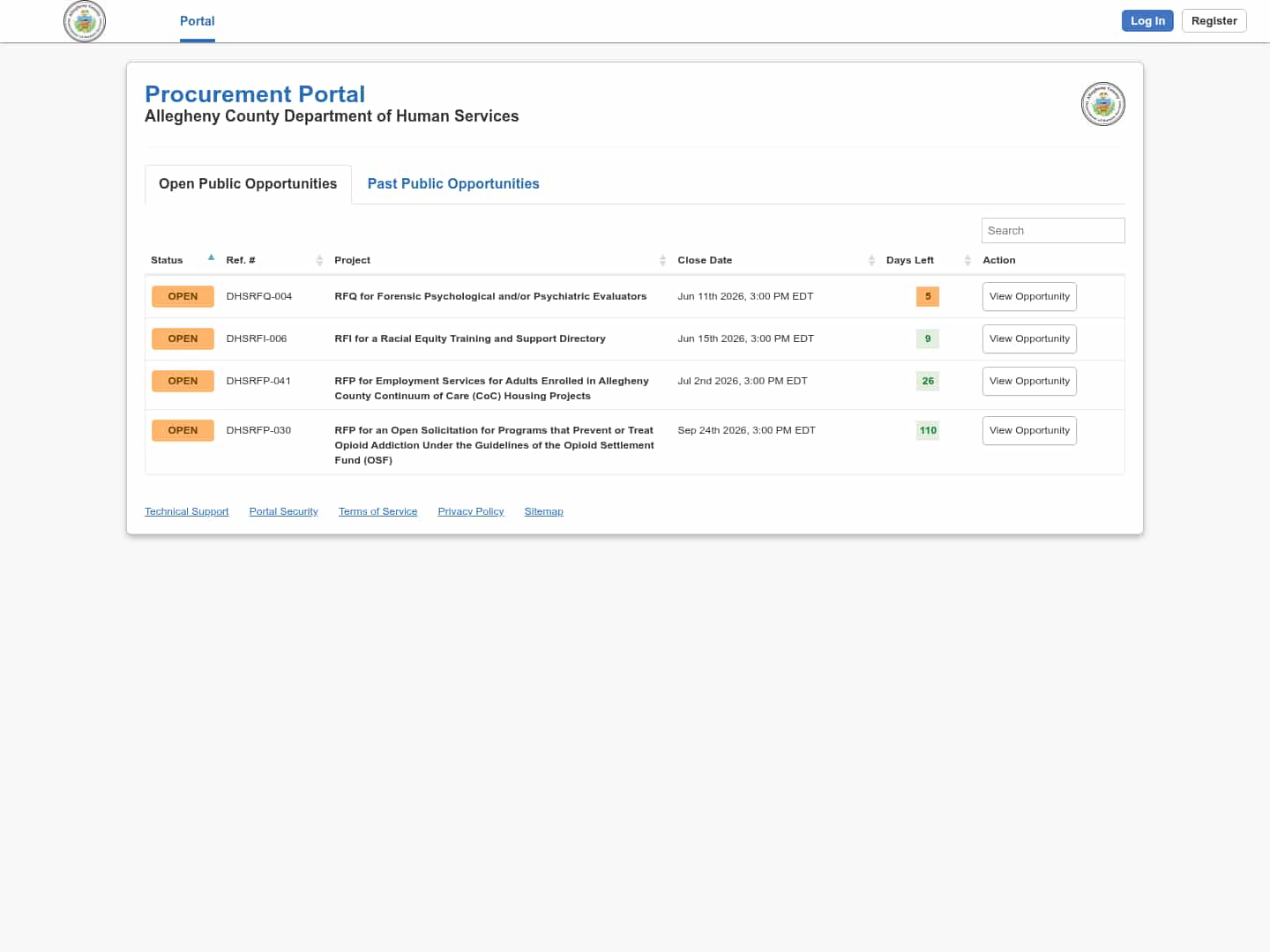
Task: Switch to Past Public Opportunities tab
Action: click(453, 183)
